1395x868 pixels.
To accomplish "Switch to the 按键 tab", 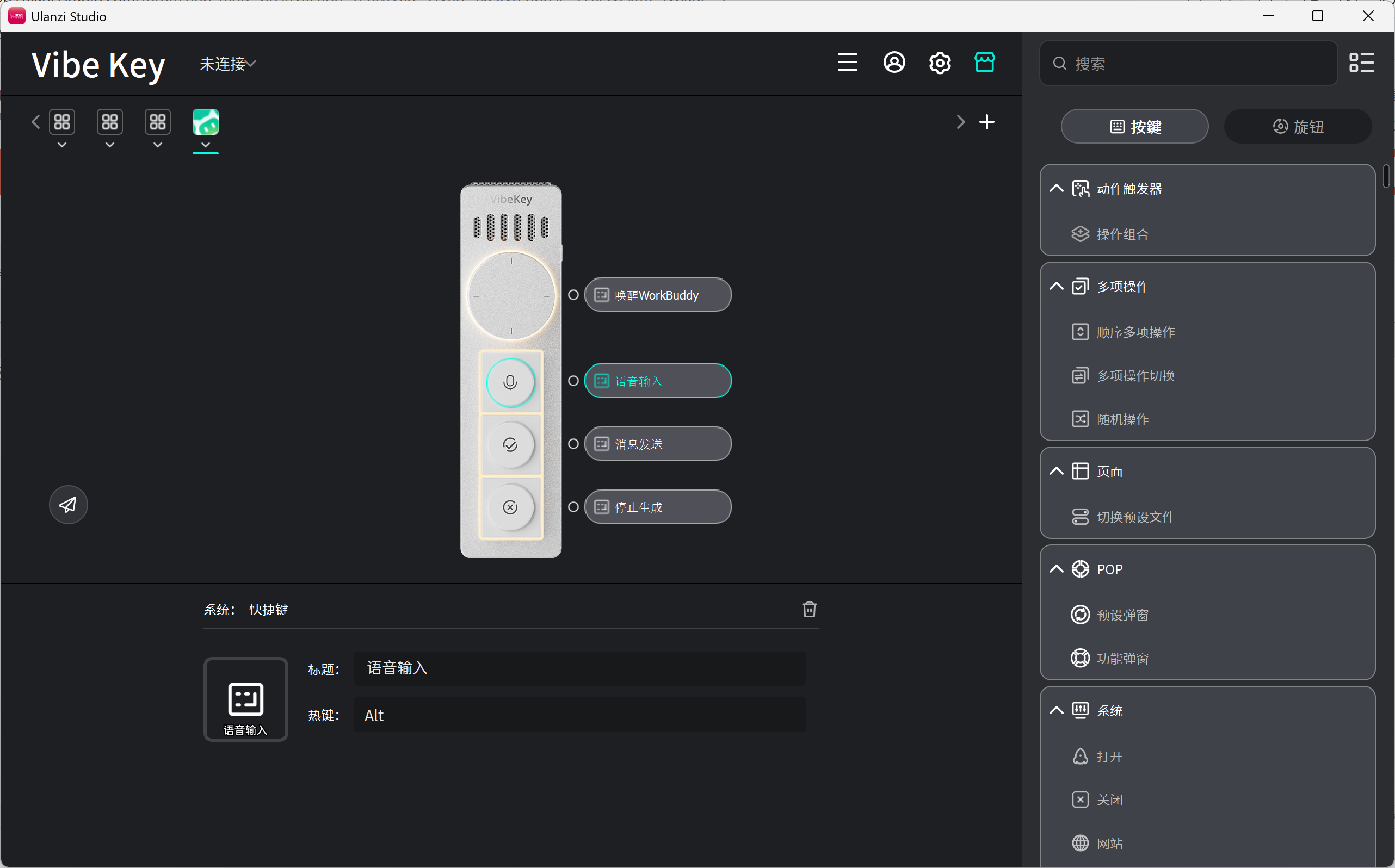I will tap(1134, 126).
